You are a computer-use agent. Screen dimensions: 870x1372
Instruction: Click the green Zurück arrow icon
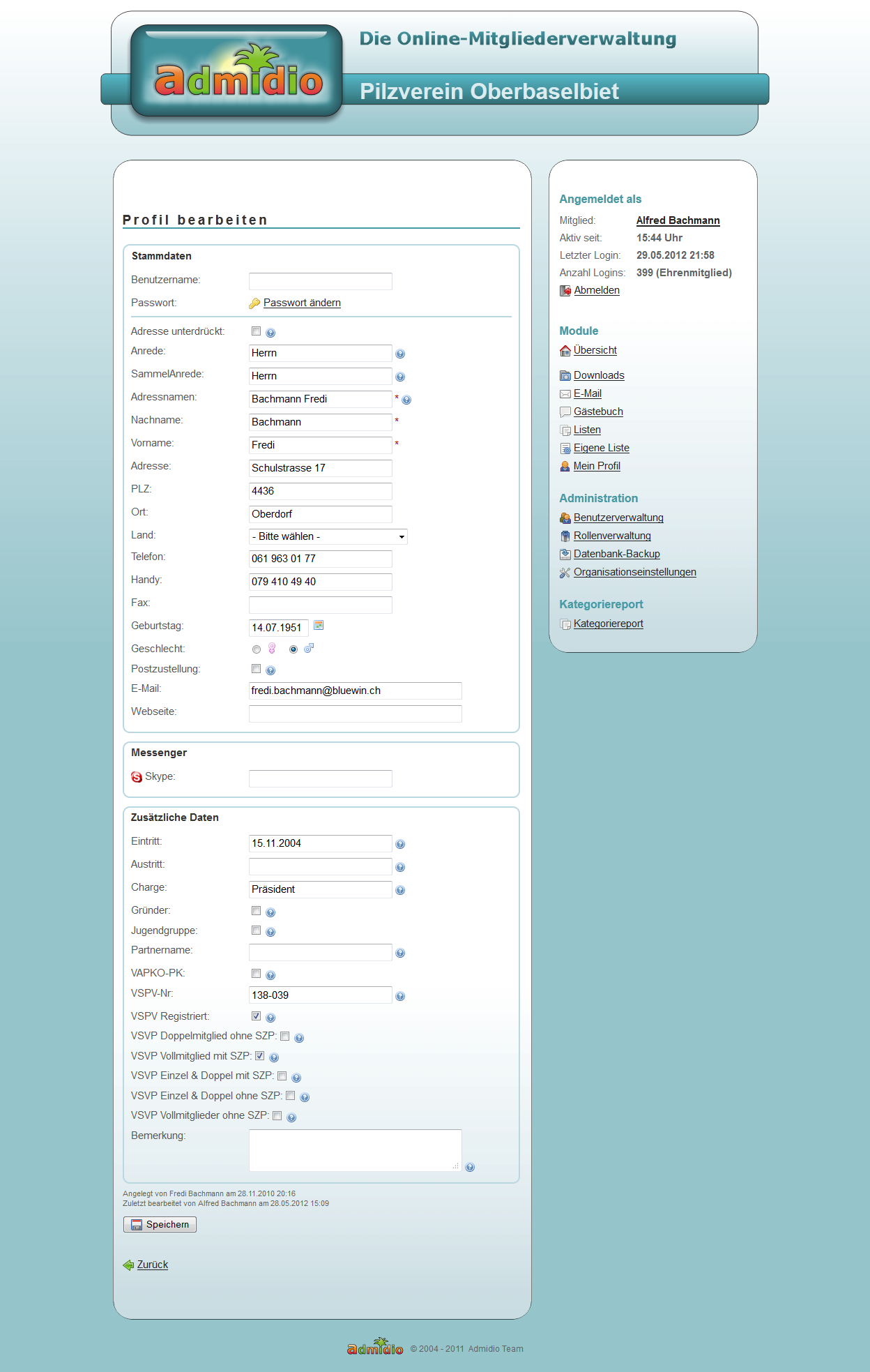click(128, 1265)
